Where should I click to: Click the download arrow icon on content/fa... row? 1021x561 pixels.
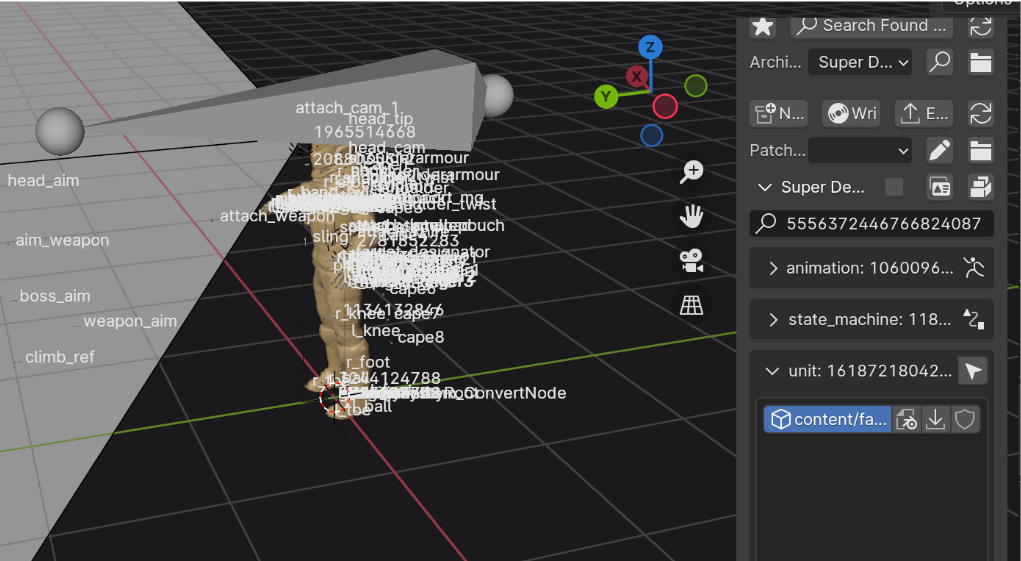click(936, 420)
